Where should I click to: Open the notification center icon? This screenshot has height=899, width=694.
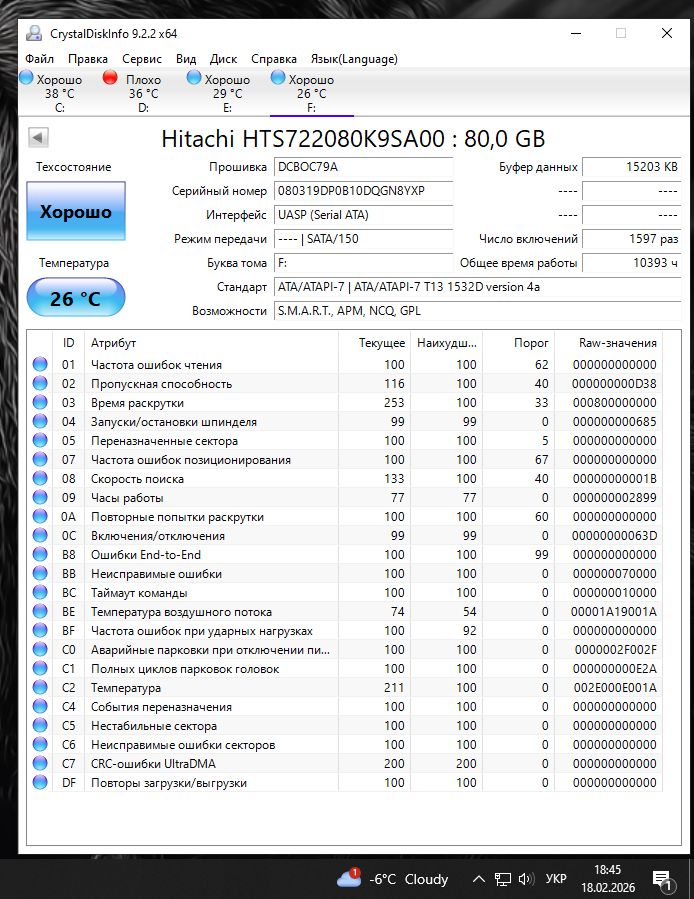pyautogui.click(x=662, y=880)
